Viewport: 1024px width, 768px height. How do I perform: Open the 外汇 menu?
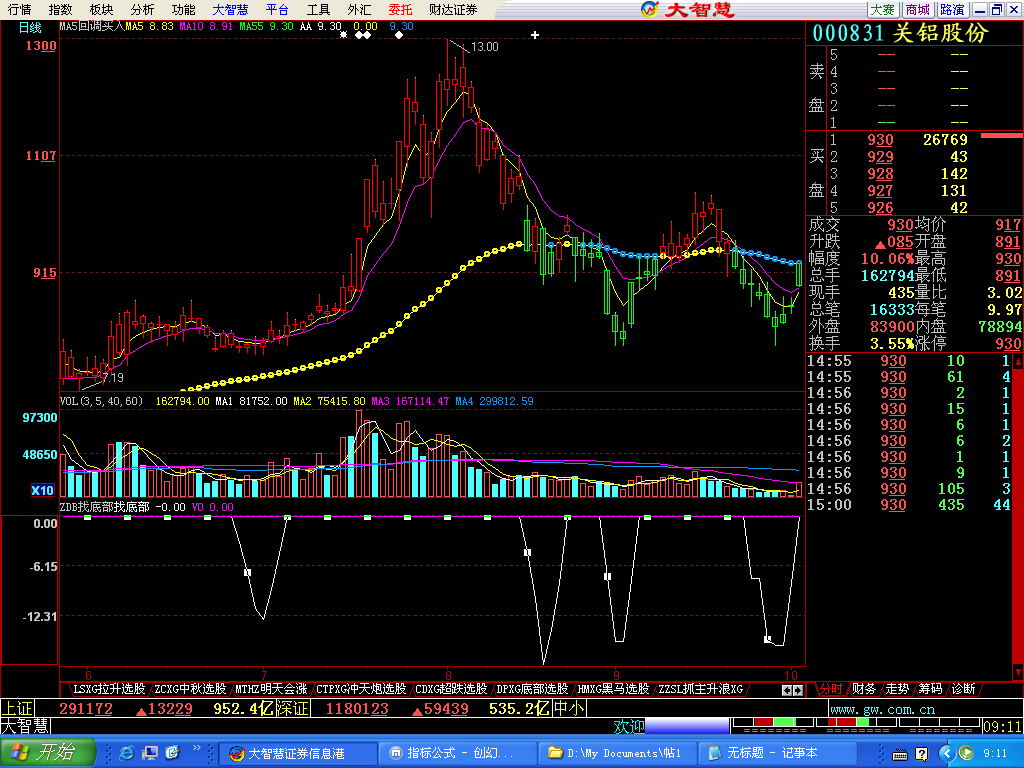[x=359, y=9]
